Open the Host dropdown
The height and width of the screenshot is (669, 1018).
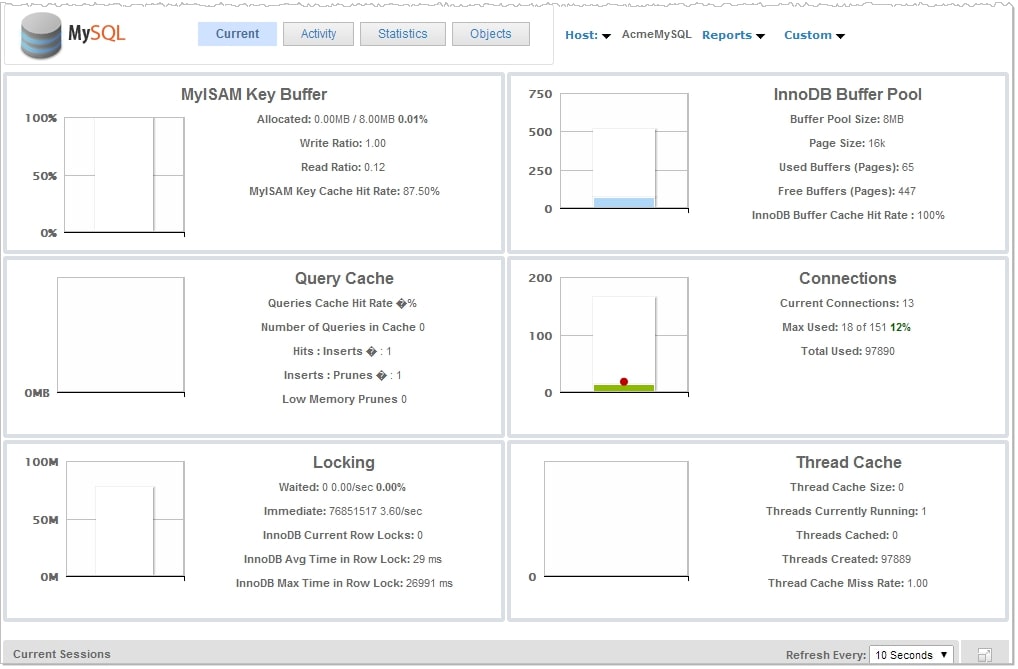coord(587,34)
